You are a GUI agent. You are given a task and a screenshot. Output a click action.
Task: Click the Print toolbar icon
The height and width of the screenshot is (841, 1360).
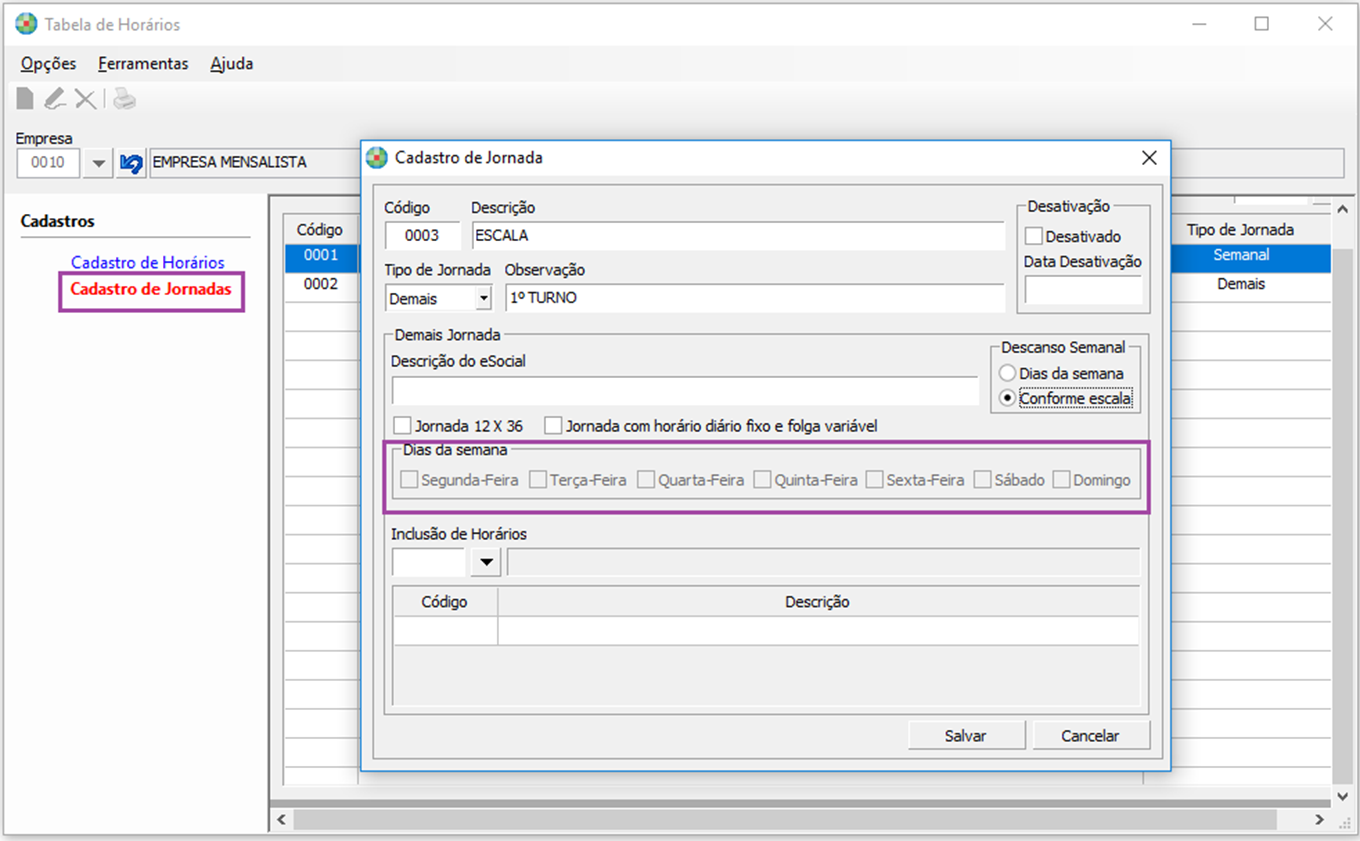(124, 98)
